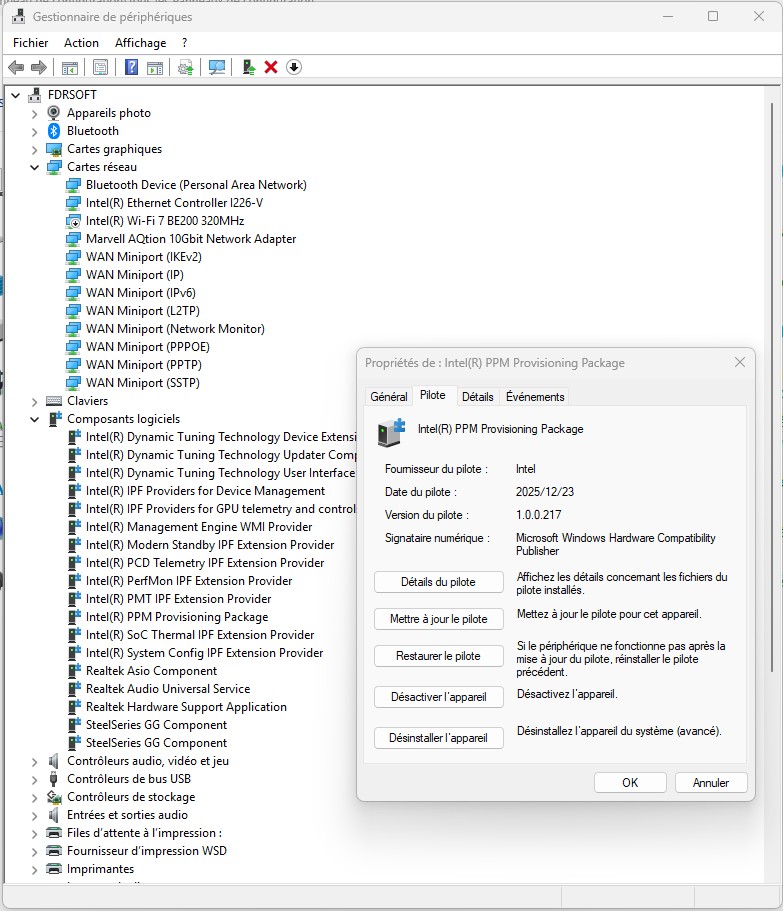The height and width of the screenshot is (911, 783).
Task: Click the black down-arrow disable device icon
Action: click(x=294, y=67)
